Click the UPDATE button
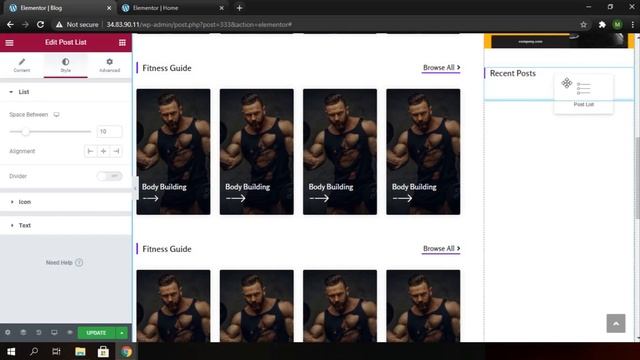 [96, 333]
